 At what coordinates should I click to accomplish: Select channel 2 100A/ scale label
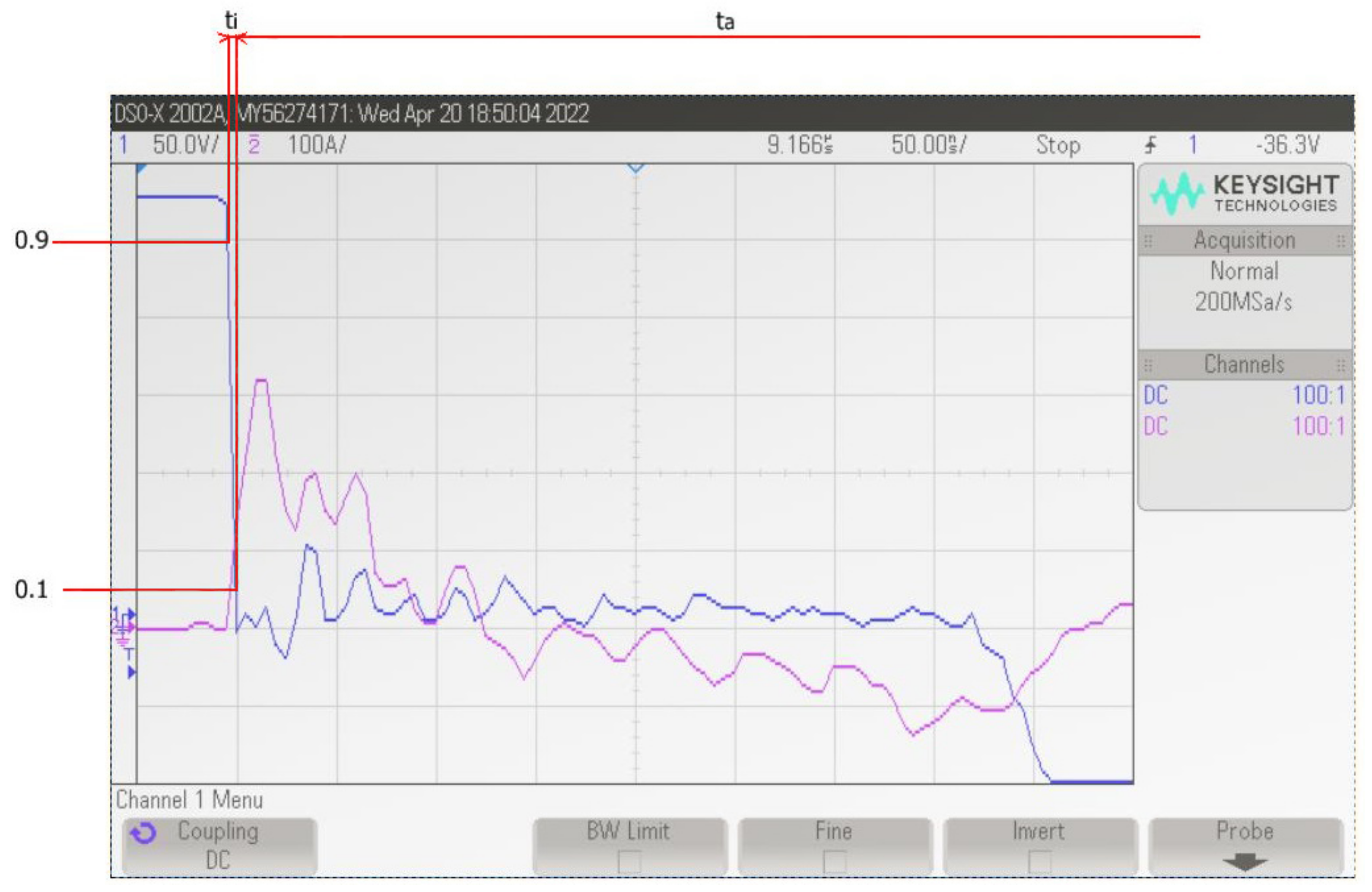point(317,145)
